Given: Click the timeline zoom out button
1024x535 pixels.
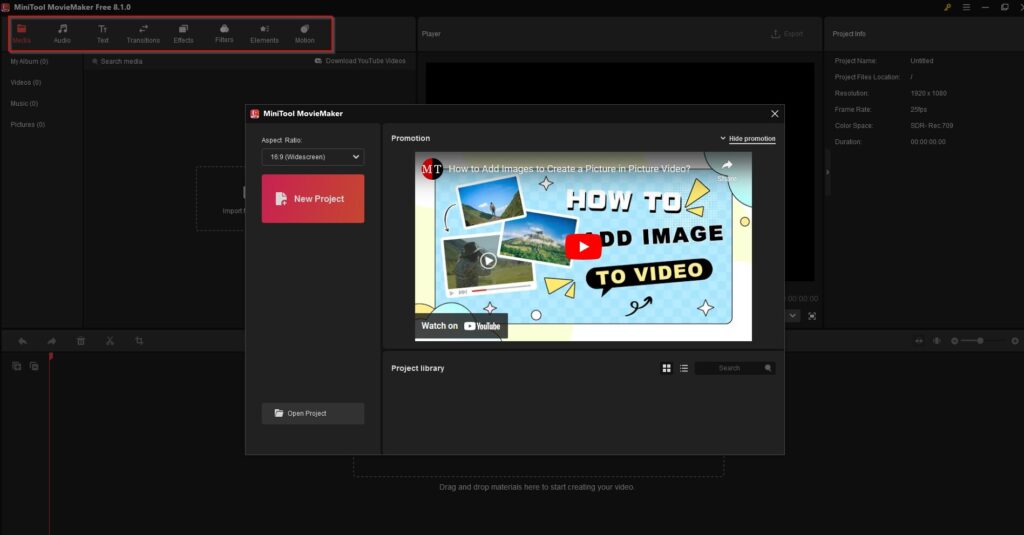Looking at the screenshot, I should (x=954, y=341).
